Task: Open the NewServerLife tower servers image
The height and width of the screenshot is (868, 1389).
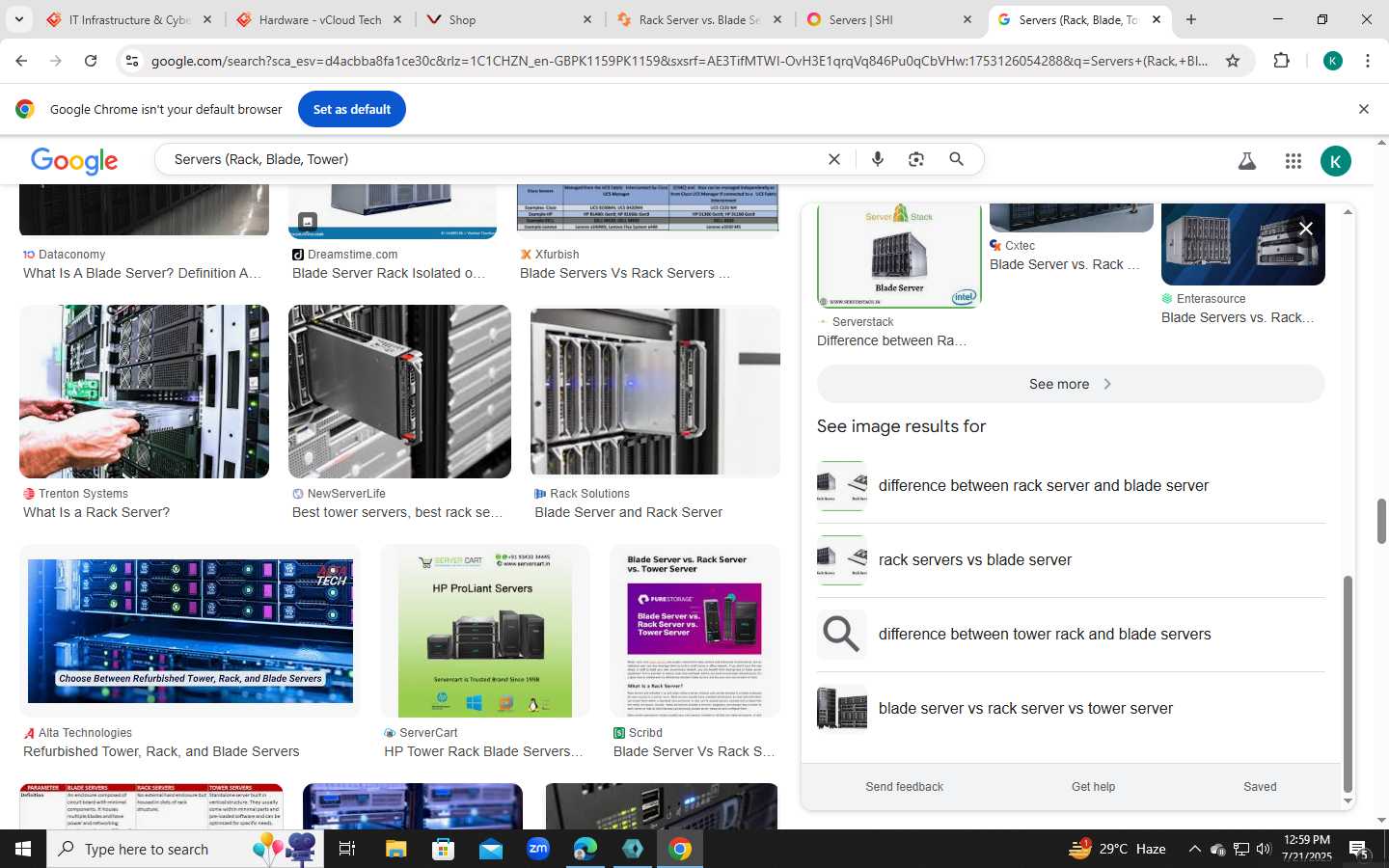Action: click(x=399, y=392)
